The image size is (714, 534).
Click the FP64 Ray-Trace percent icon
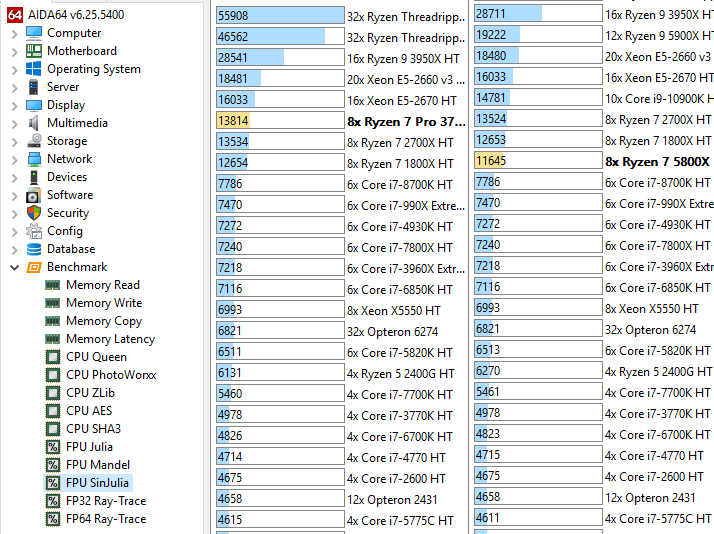53,519
